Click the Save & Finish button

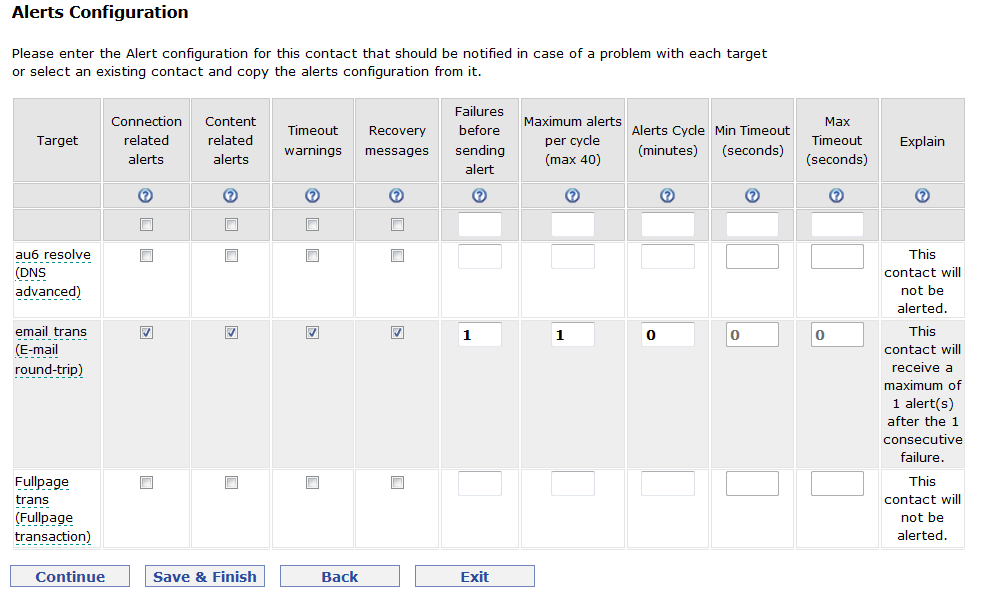pos(205,576)
